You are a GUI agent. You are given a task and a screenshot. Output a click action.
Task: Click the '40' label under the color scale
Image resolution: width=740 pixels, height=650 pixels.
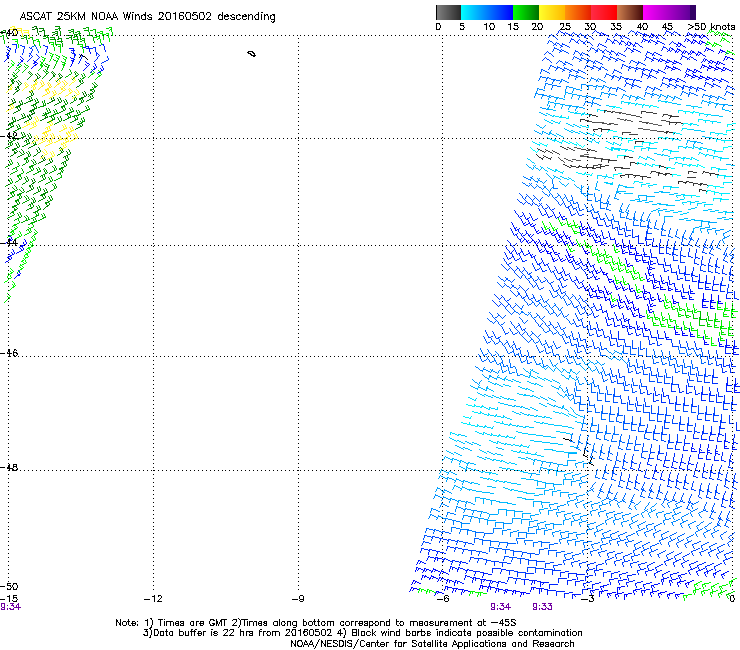(642, 27)
